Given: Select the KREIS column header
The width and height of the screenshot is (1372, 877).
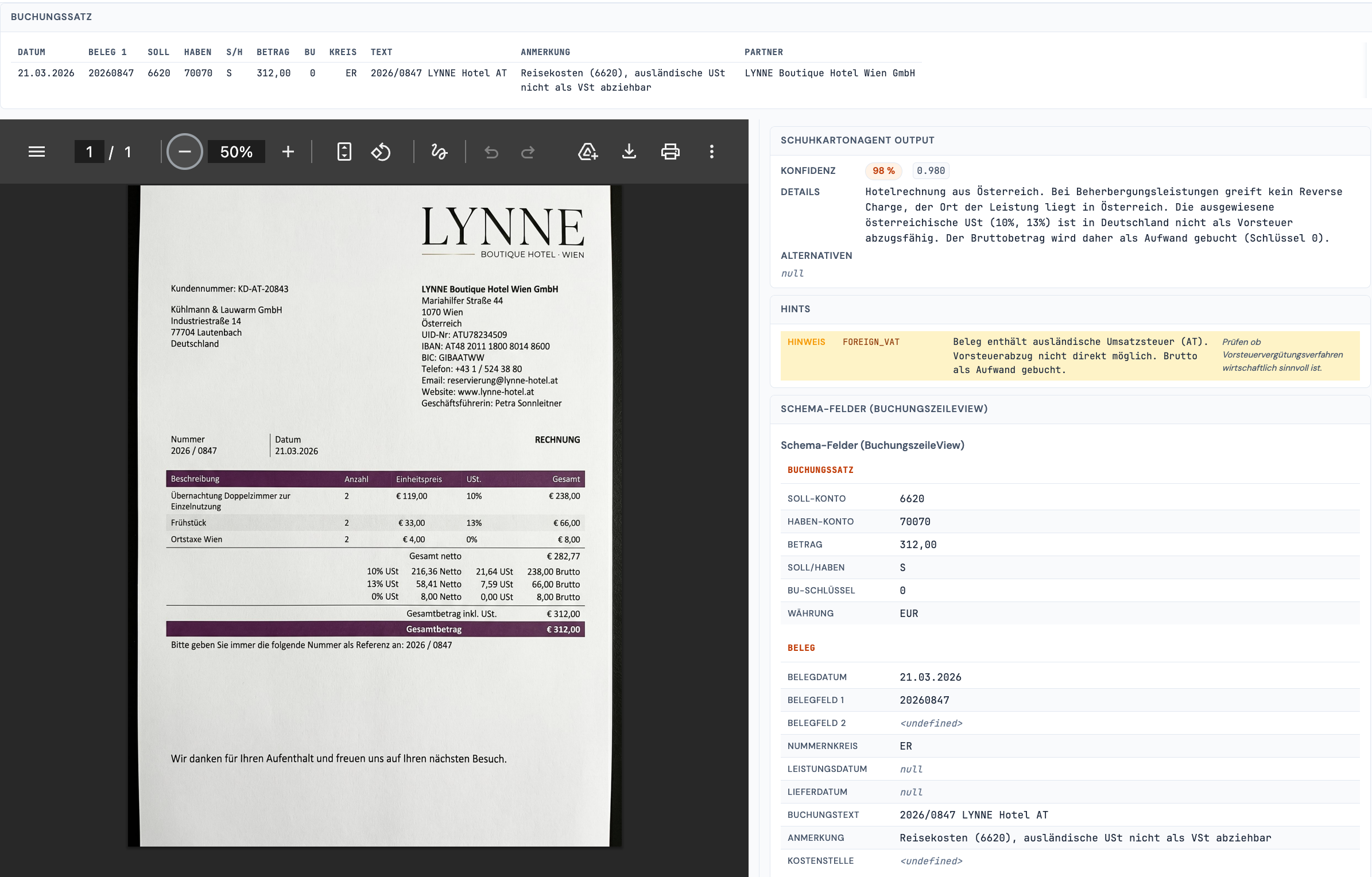Looking at the screenshot, I should (343, 52).
